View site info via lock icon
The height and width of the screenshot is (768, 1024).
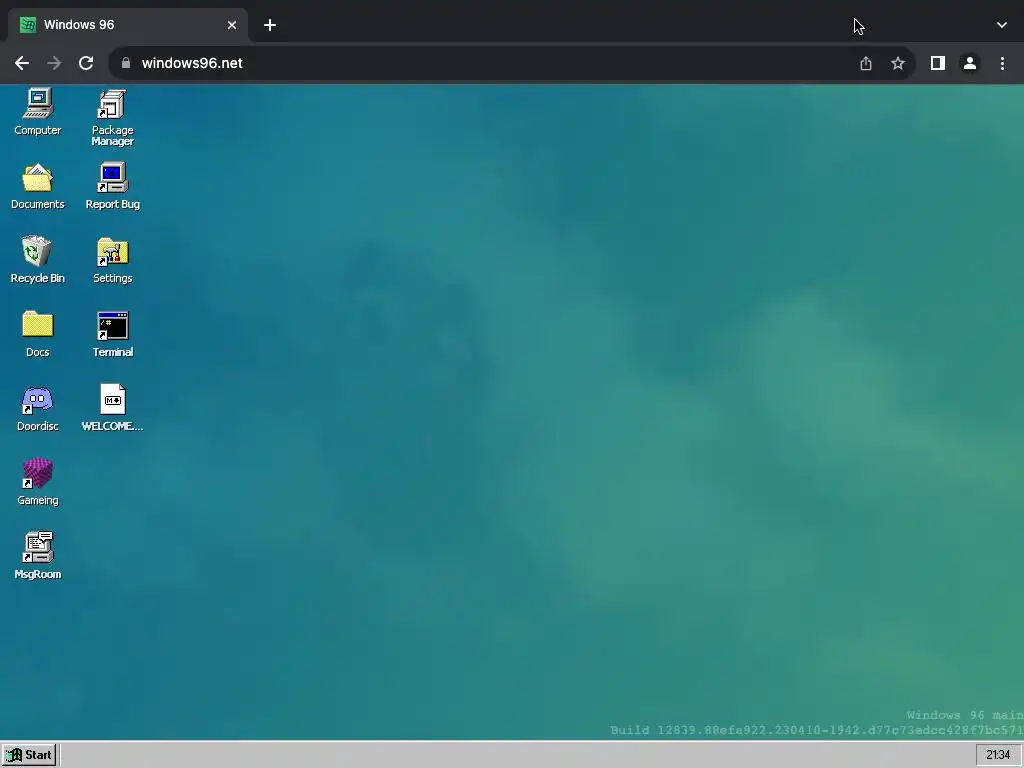click(126, 63)
